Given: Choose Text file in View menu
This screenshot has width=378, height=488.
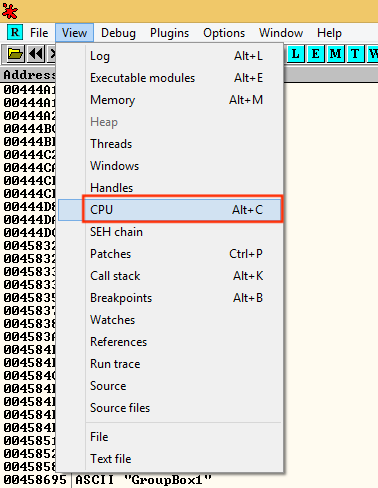Looking at the screenshot, I should pyautogui.click(x=170, y=459).
